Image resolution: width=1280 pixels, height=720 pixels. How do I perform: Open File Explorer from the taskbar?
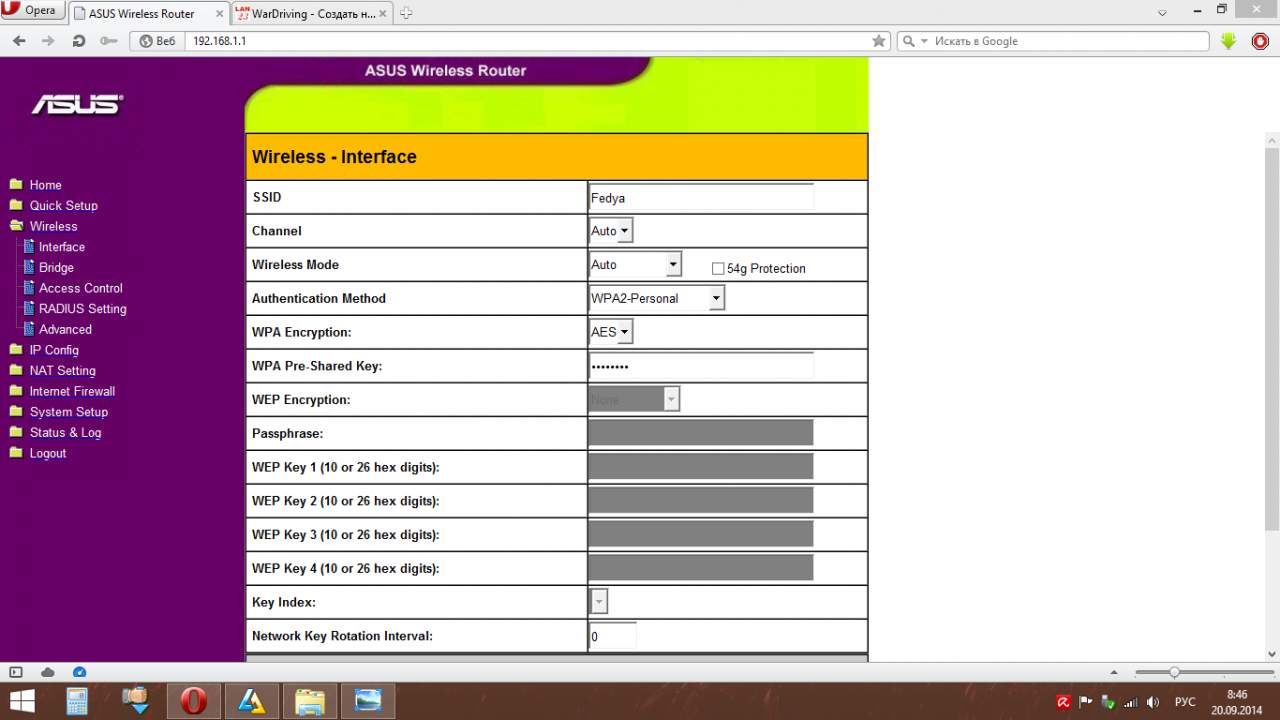point(310,700)
